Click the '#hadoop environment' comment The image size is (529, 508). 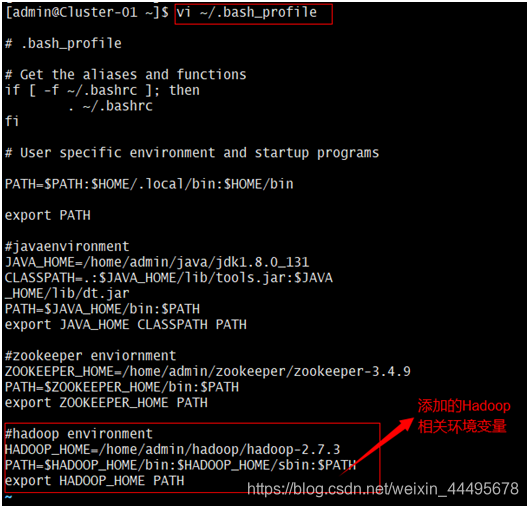79,434
